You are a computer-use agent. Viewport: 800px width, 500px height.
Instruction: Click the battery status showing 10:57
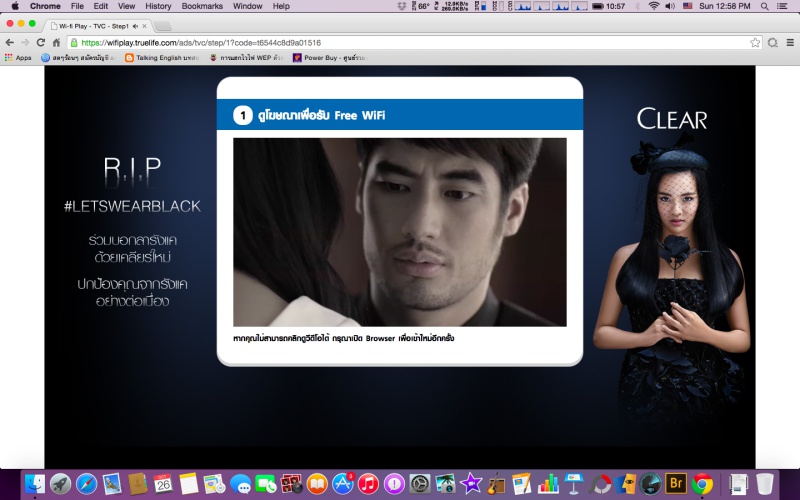point(609,6)
